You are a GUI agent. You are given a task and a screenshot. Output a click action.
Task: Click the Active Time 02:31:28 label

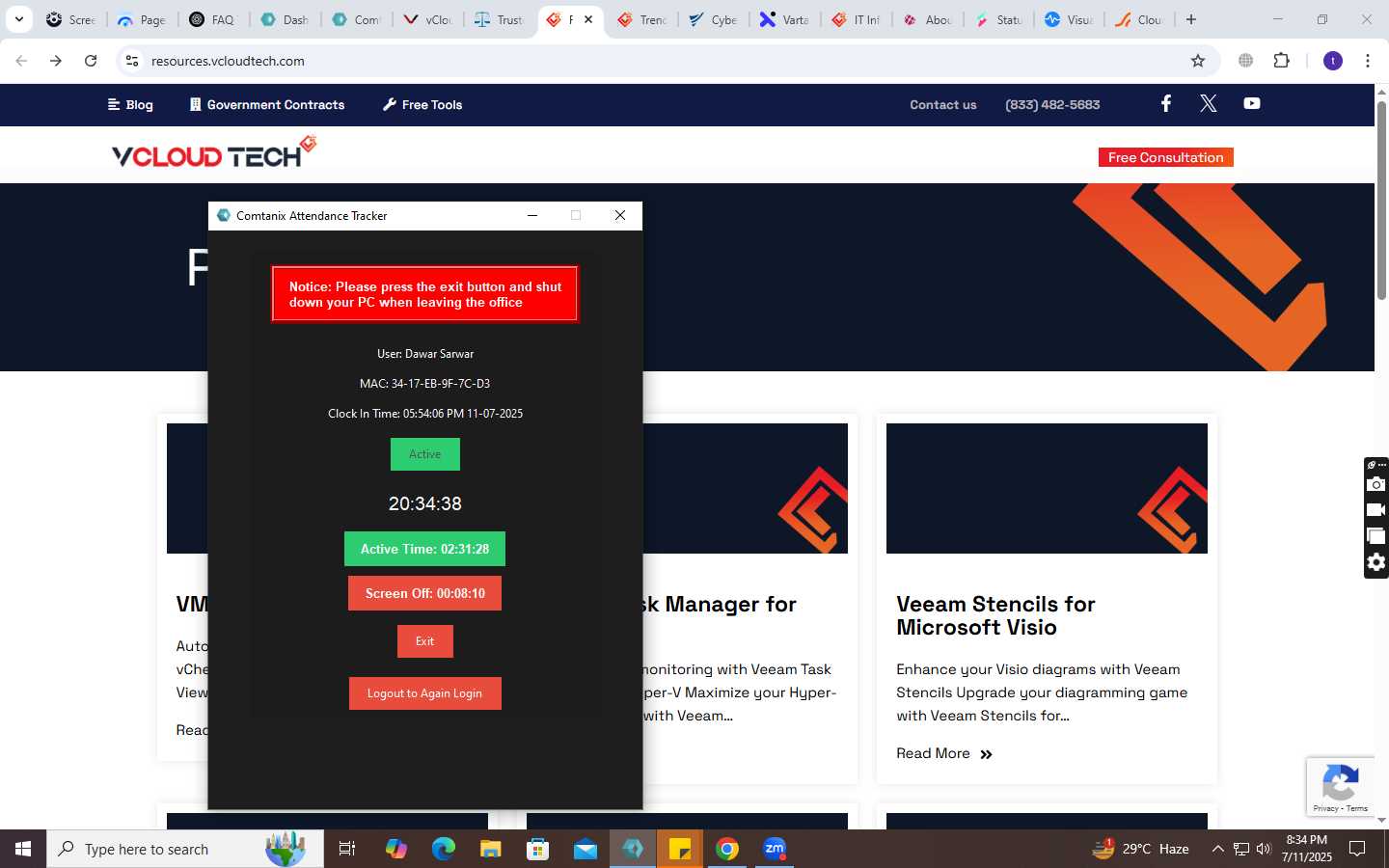424,549
